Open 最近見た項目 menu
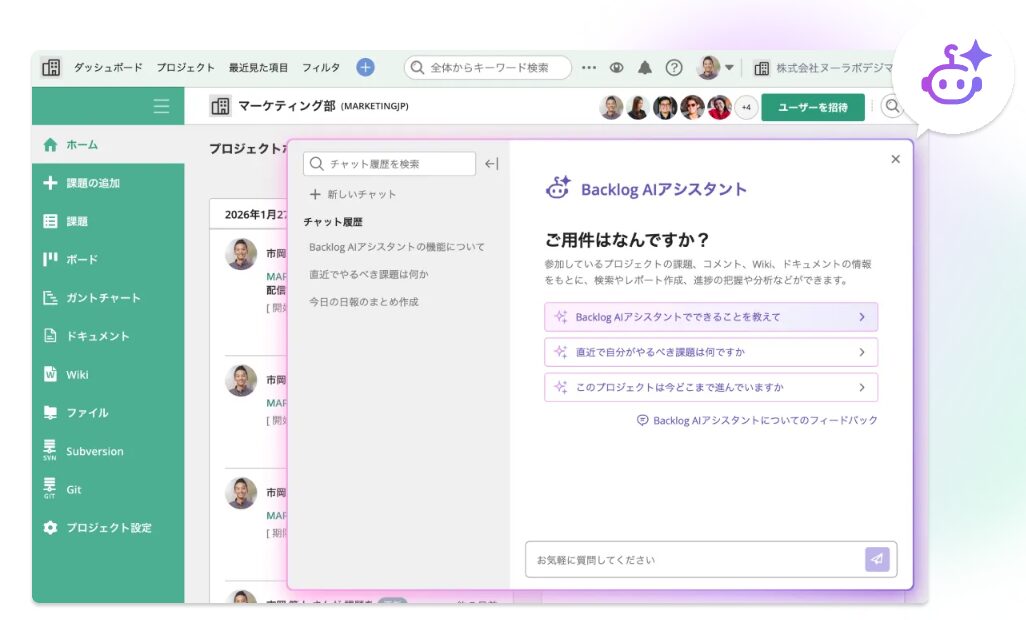Screen dimensions: 1026x620 pyautogui.click(x=258, y=67)
